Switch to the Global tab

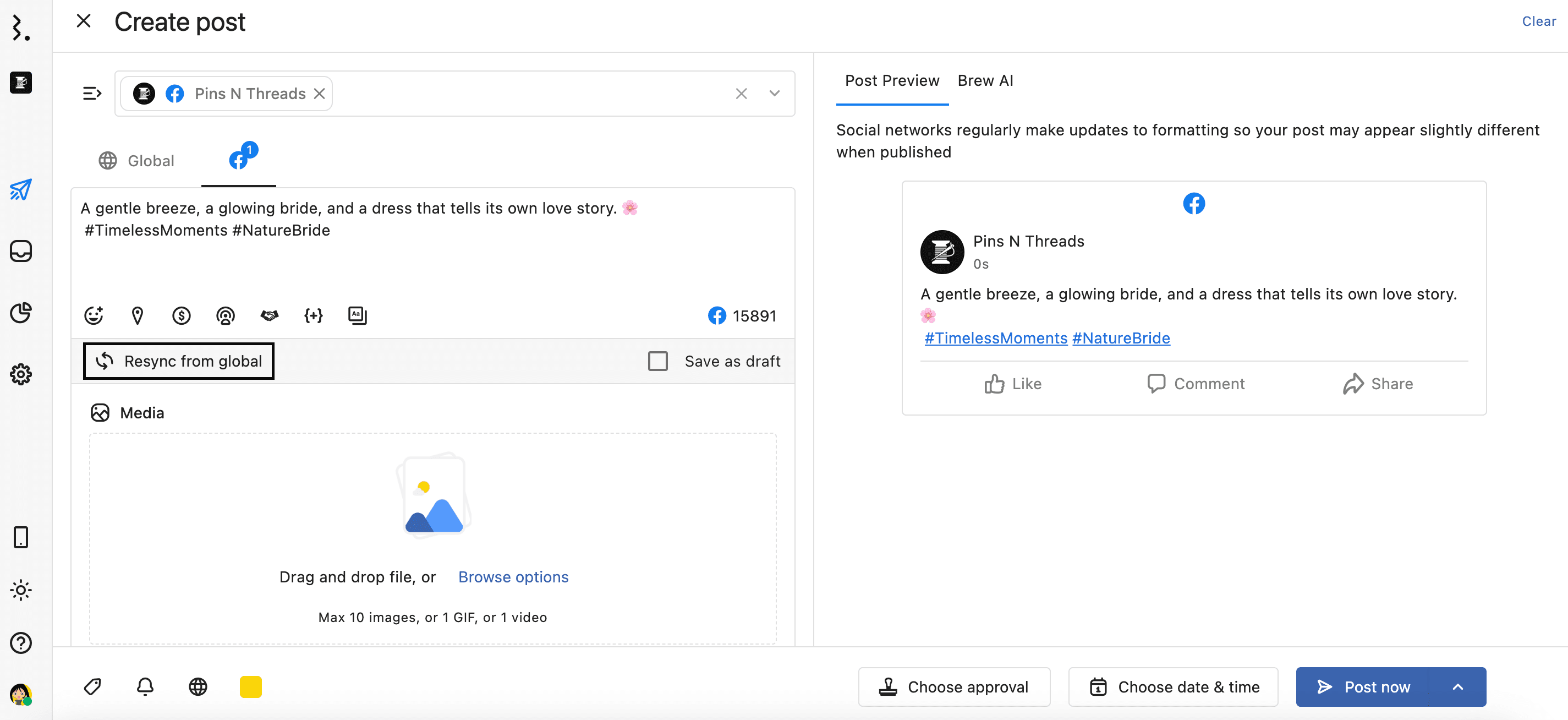click(x=137, y=161)
